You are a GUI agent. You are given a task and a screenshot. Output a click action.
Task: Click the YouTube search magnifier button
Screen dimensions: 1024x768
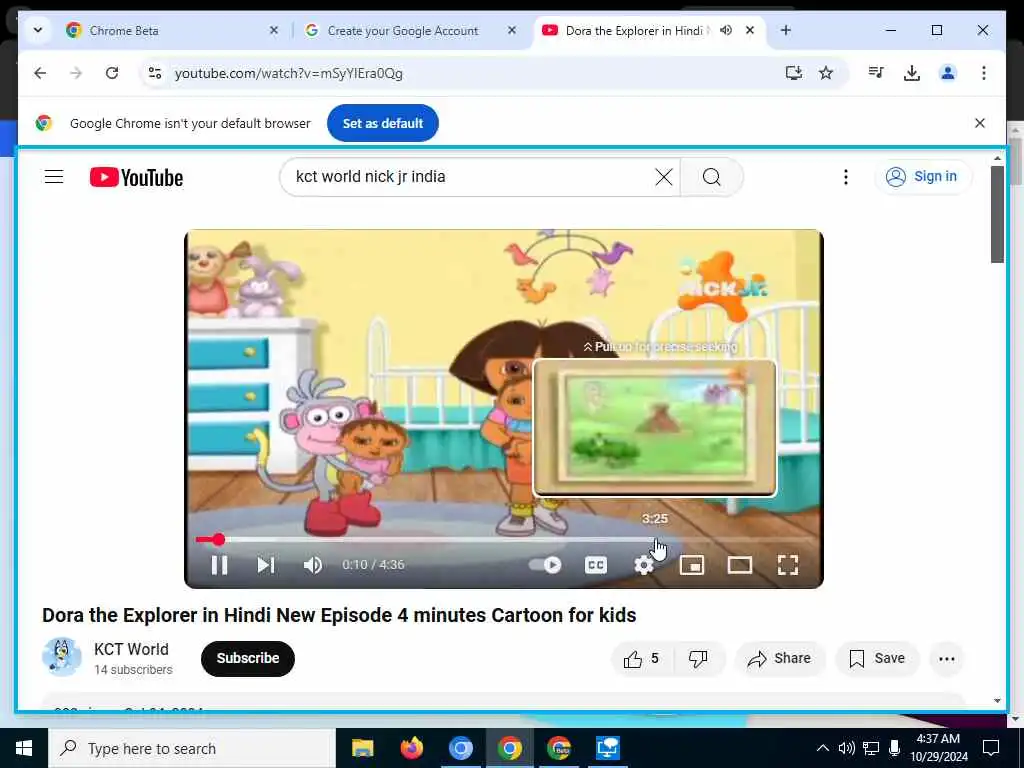click(712, 177)
